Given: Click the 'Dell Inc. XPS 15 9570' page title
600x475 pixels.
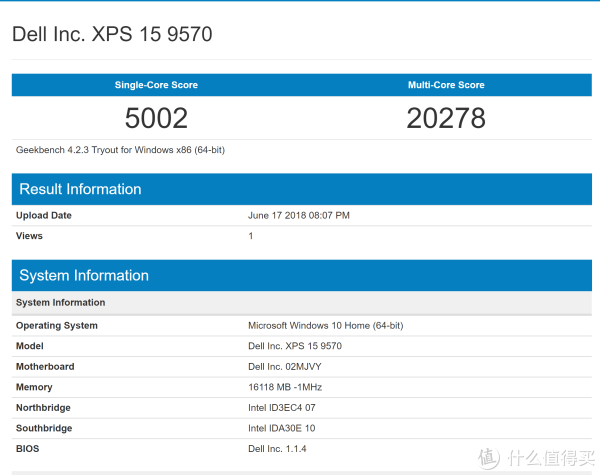Looking at the screenshot, I should (x=112, y=34).
